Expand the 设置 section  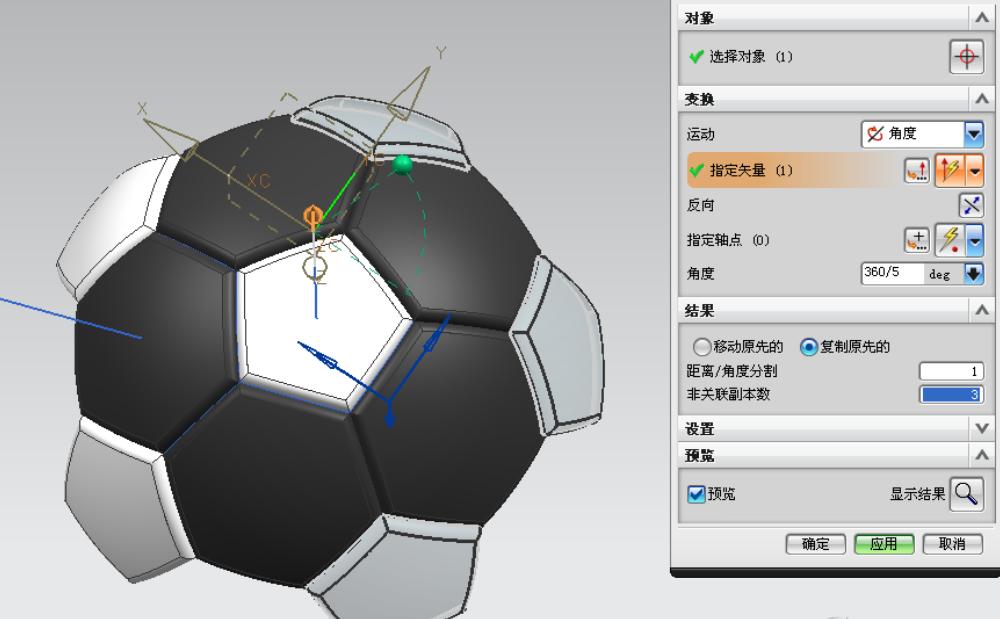[984, 428]
